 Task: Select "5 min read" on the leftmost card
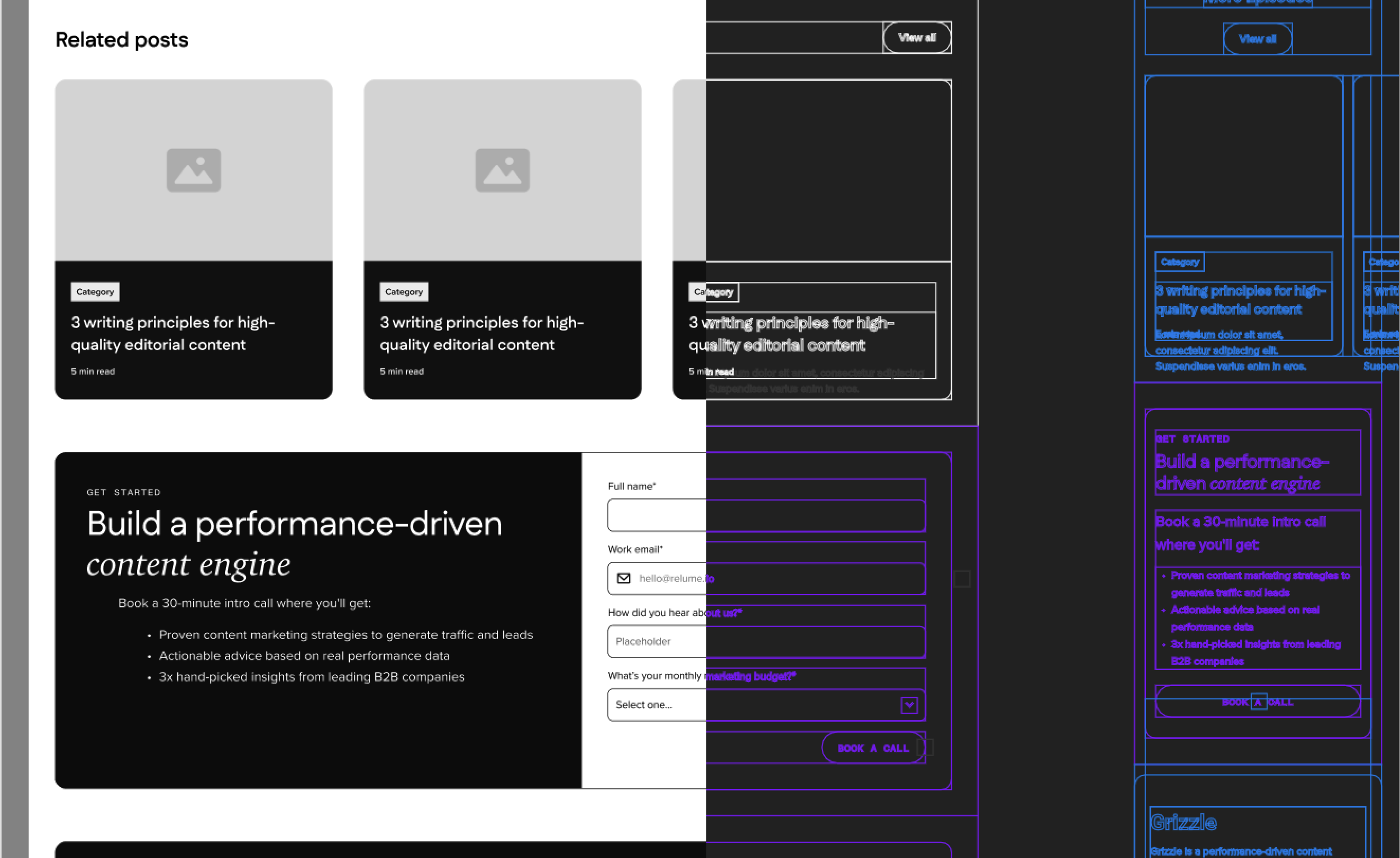93,371
